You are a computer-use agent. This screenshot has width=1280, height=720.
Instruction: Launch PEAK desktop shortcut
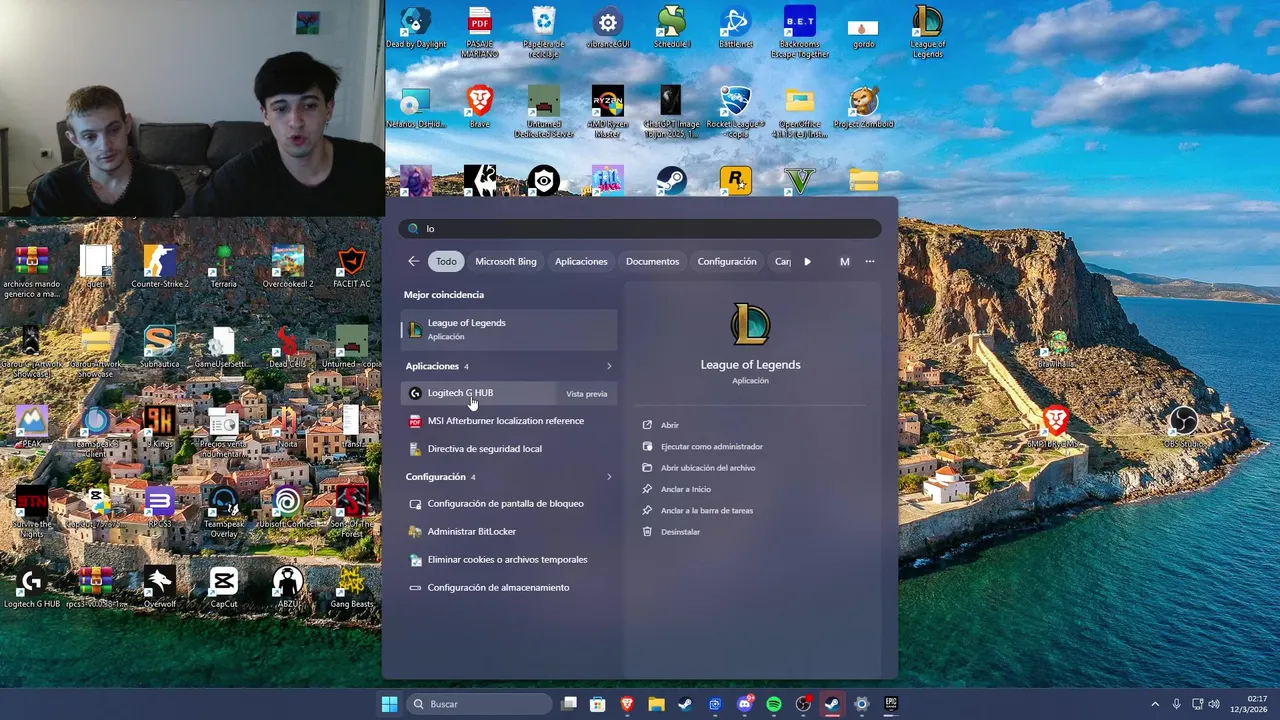[x=32, y=428]
